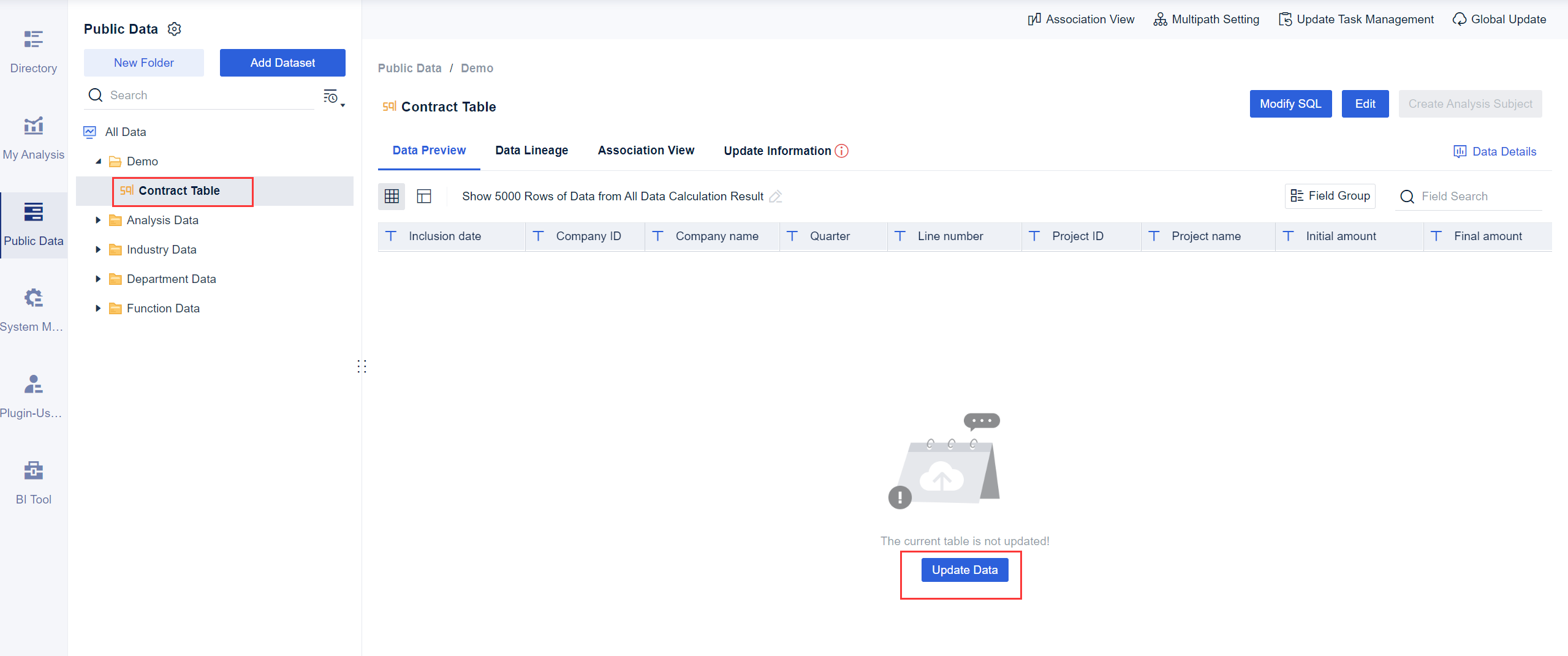Toggle the grid view layout
Image resolution: width=1568 pixels, height=656 pixels.
(392, 196)
